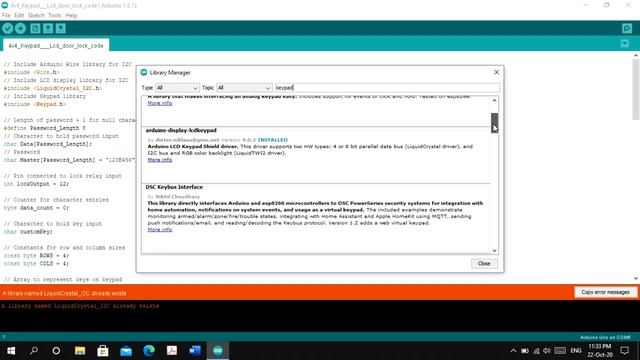Open the Help menu

(71, 16)
